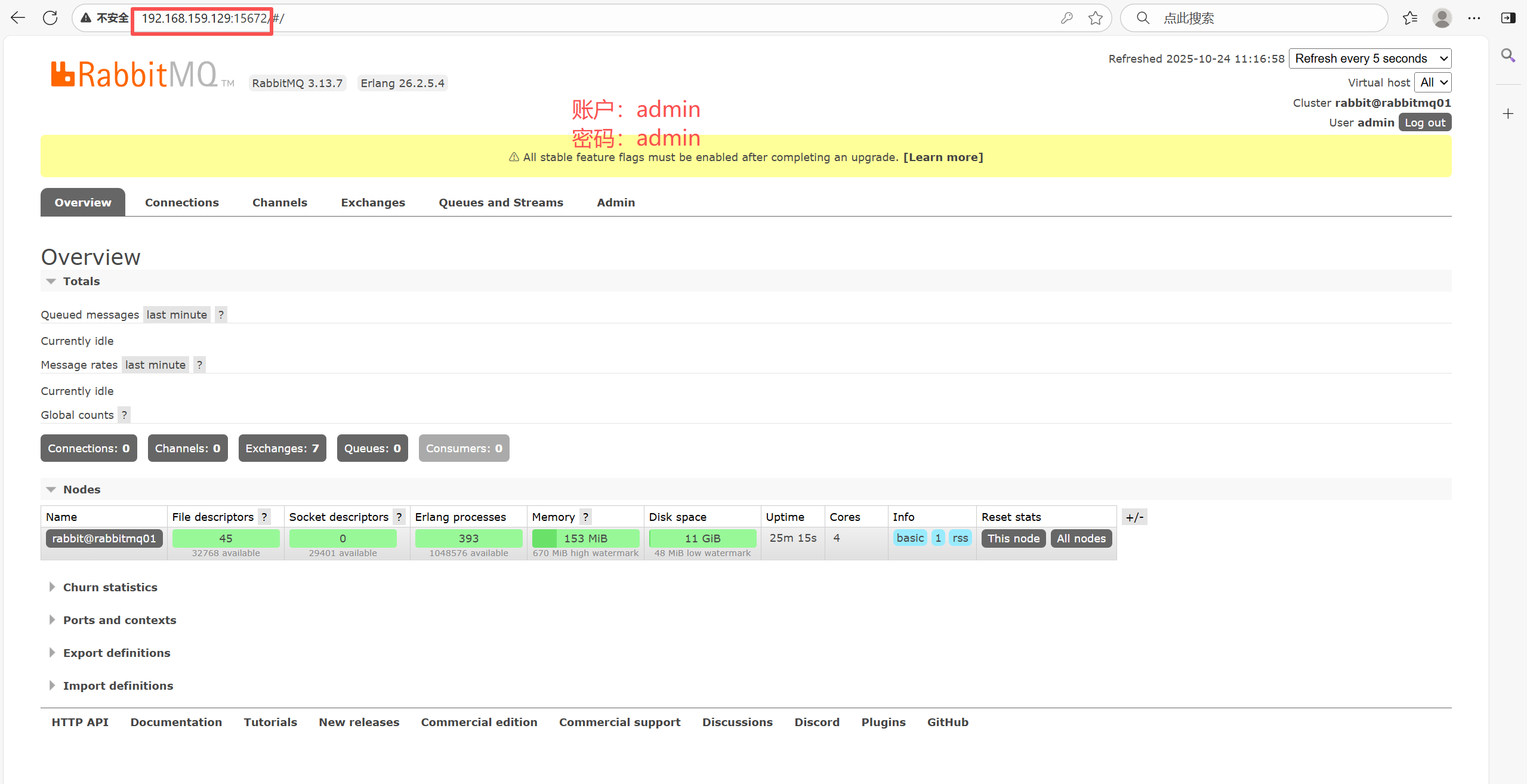Switch to the Queues and Streams tab
Screen dimensions: 1527x784
(x=501, y=202)
